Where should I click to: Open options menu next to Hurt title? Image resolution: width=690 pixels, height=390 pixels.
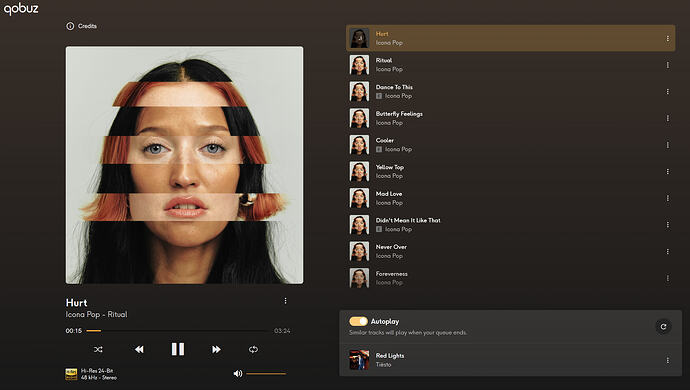[285, 301]
